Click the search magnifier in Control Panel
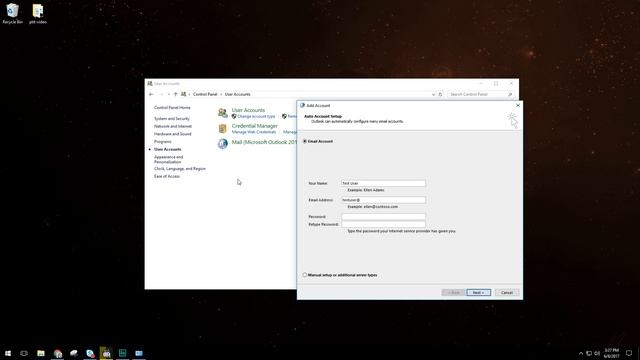Image resolution: width=640 pixels, height=360 pixels. [510, 94]
